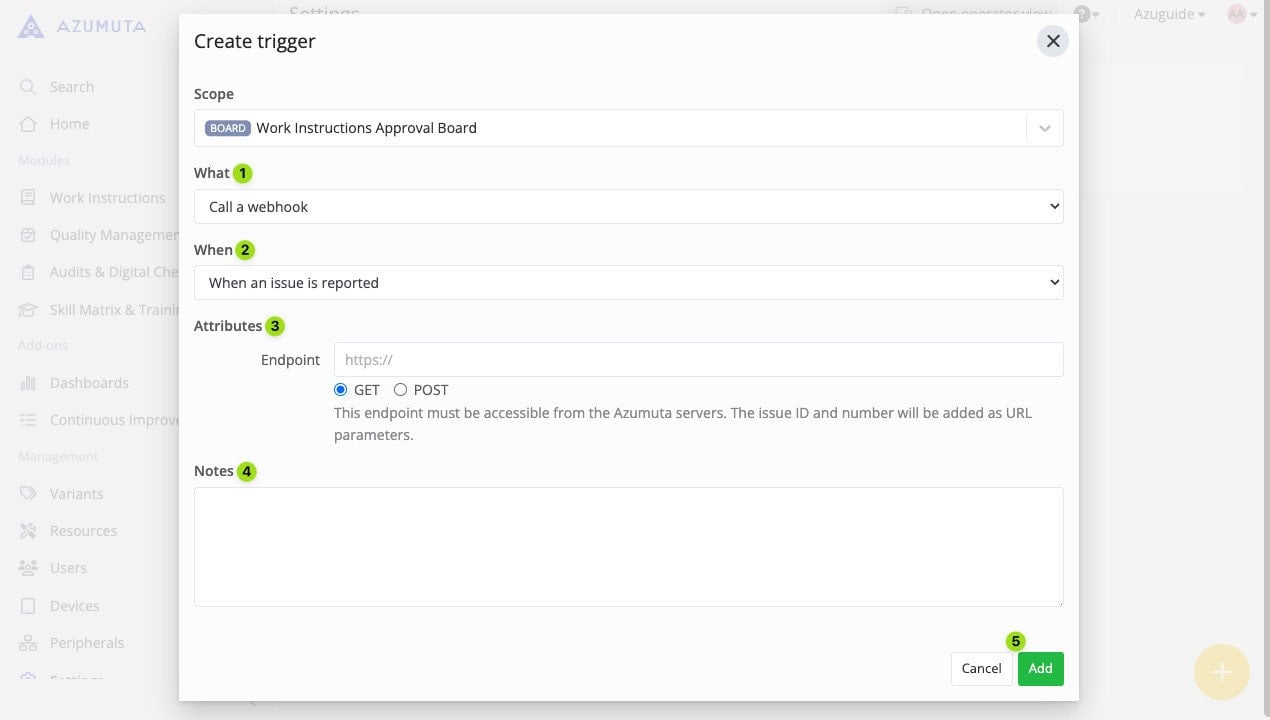Select the POST radio button
The width and height of the screenshot is (1270, 720).
pyautogui.click(x=401, y=390)
